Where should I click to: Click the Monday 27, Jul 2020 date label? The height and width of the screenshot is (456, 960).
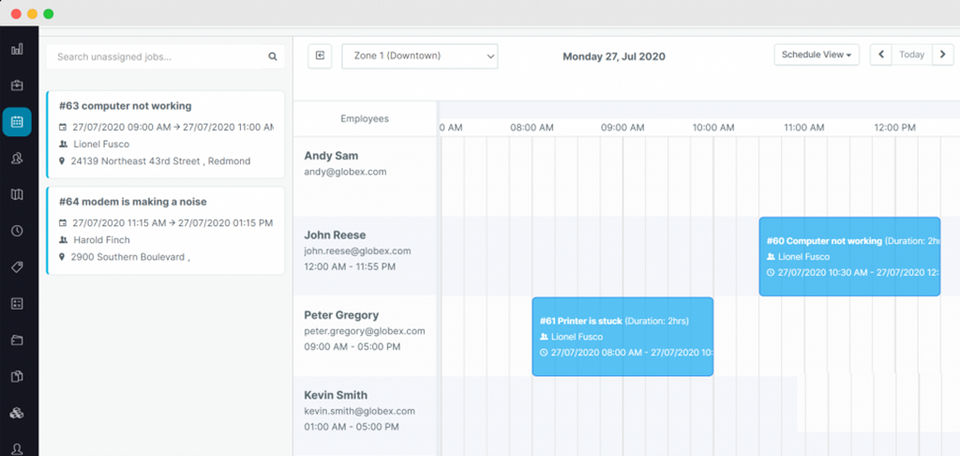click(614, 56)
